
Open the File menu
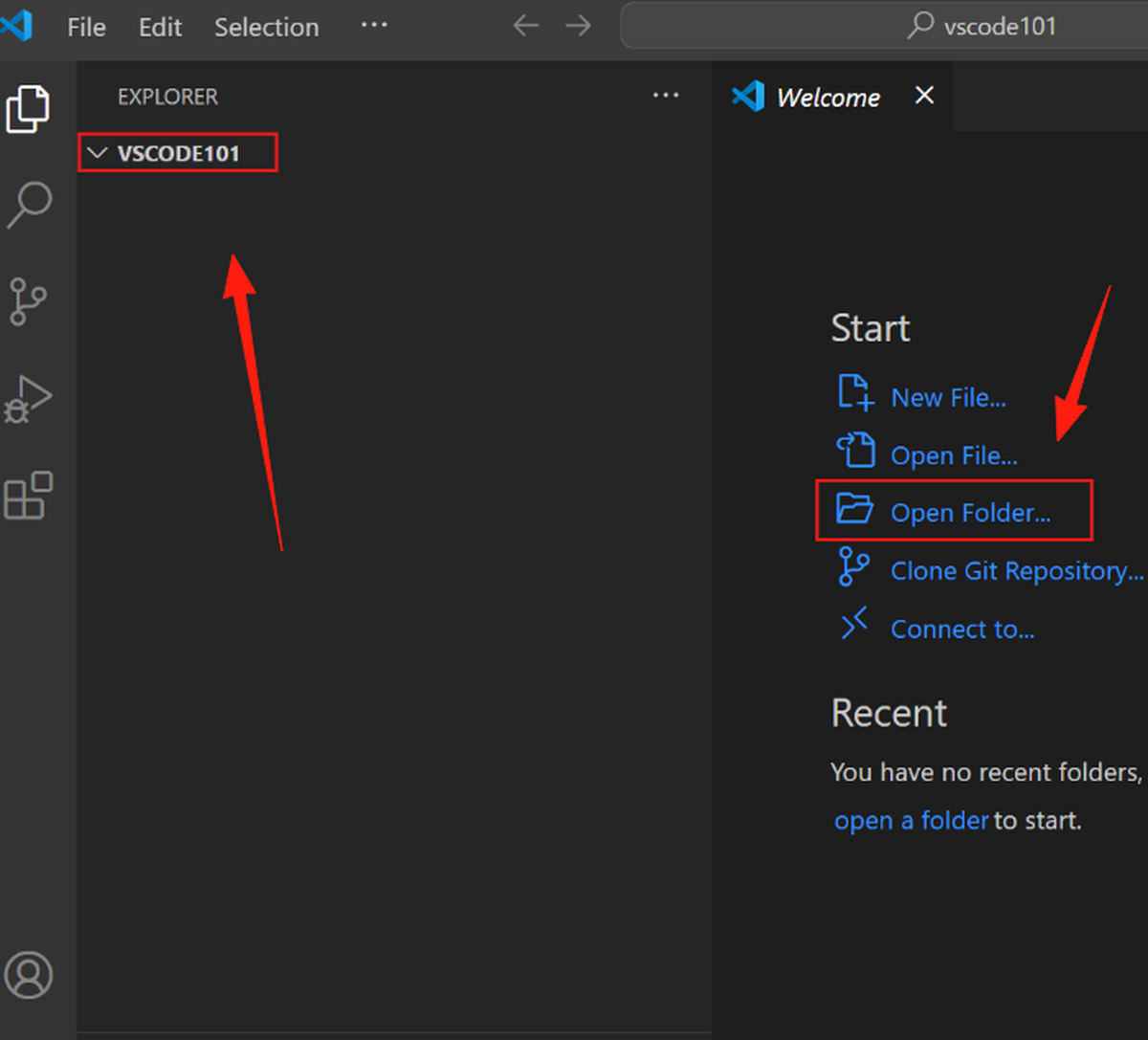pyautogui.click(x=86, y=27)
